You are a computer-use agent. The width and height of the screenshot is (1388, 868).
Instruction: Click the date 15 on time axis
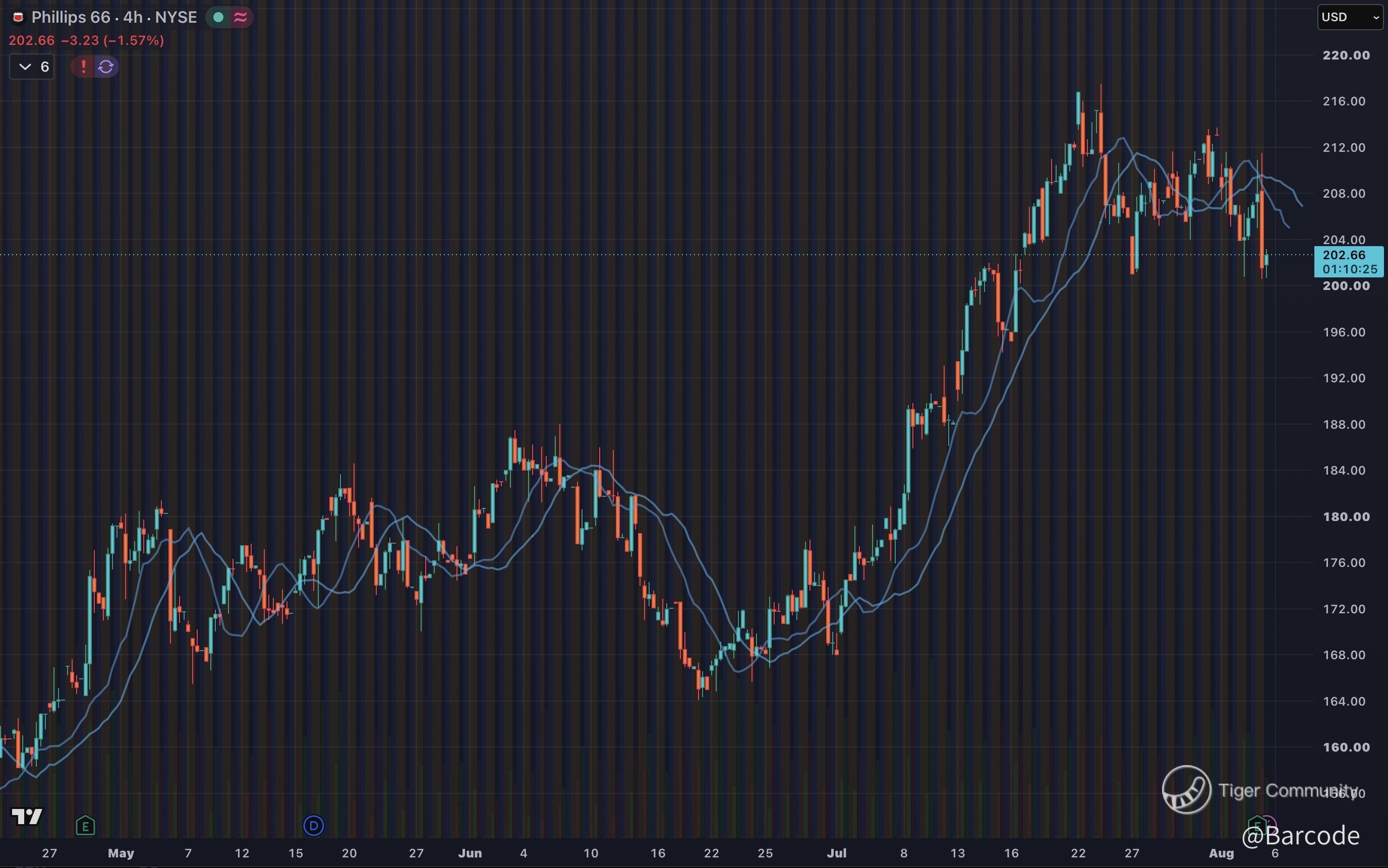(296, 853)
